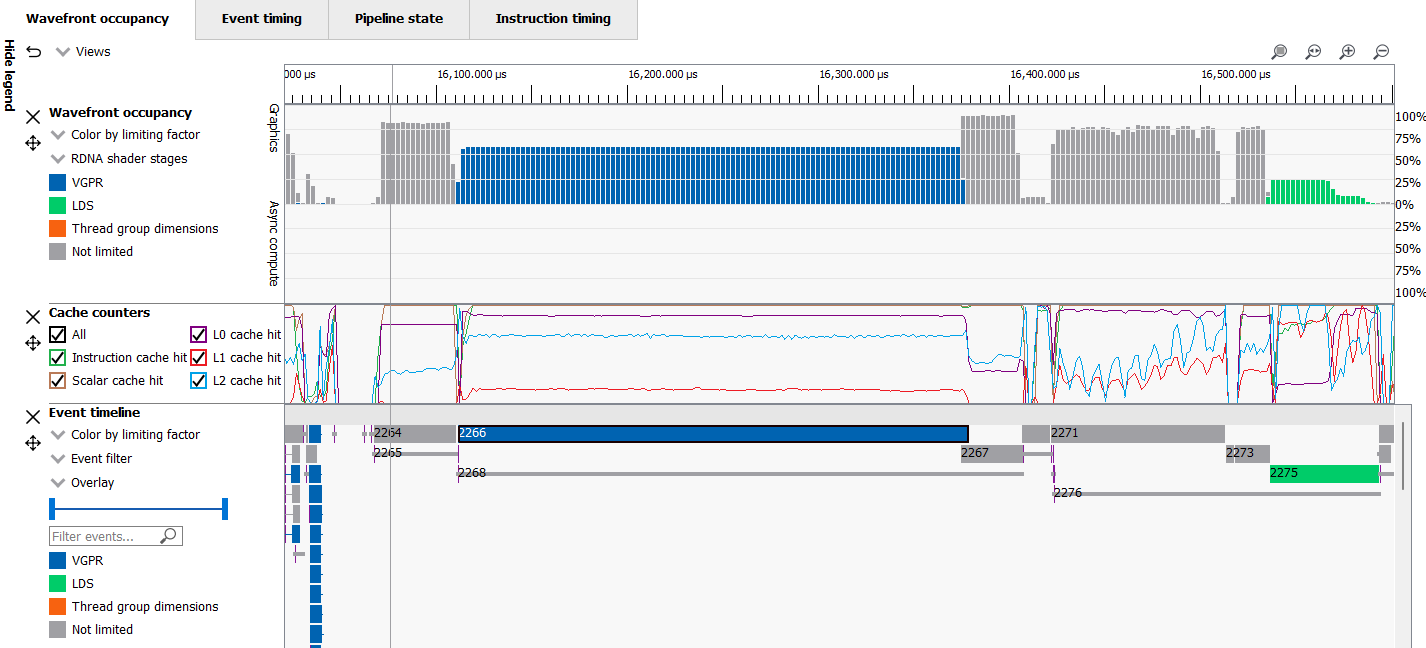Close the Event timeline pane with X
The image size is (1426, 648).
(32, 417)
